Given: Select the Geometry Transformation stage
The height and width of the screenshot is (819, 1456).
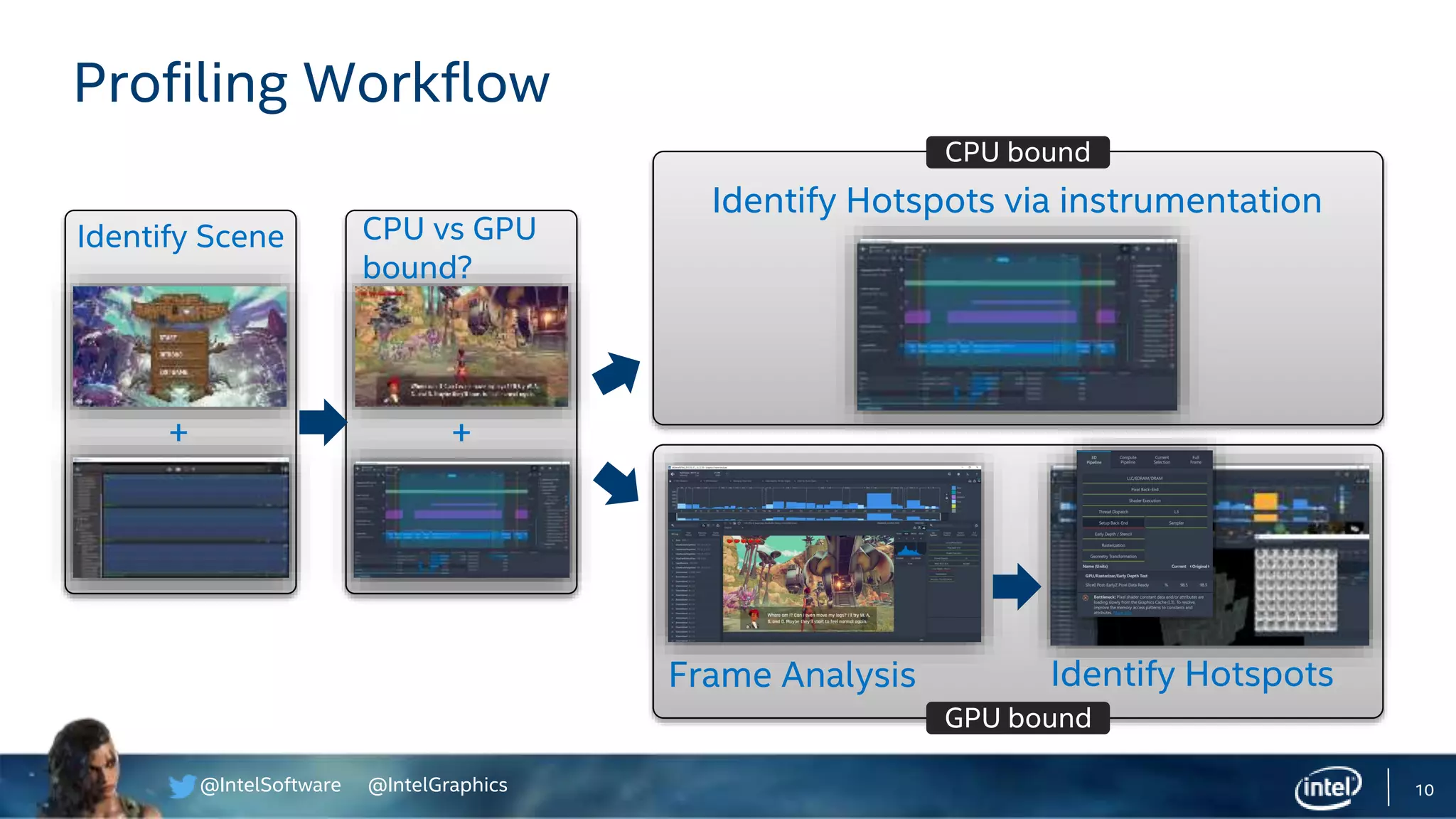Looking at the screenshot, I should click(1113, 557).
